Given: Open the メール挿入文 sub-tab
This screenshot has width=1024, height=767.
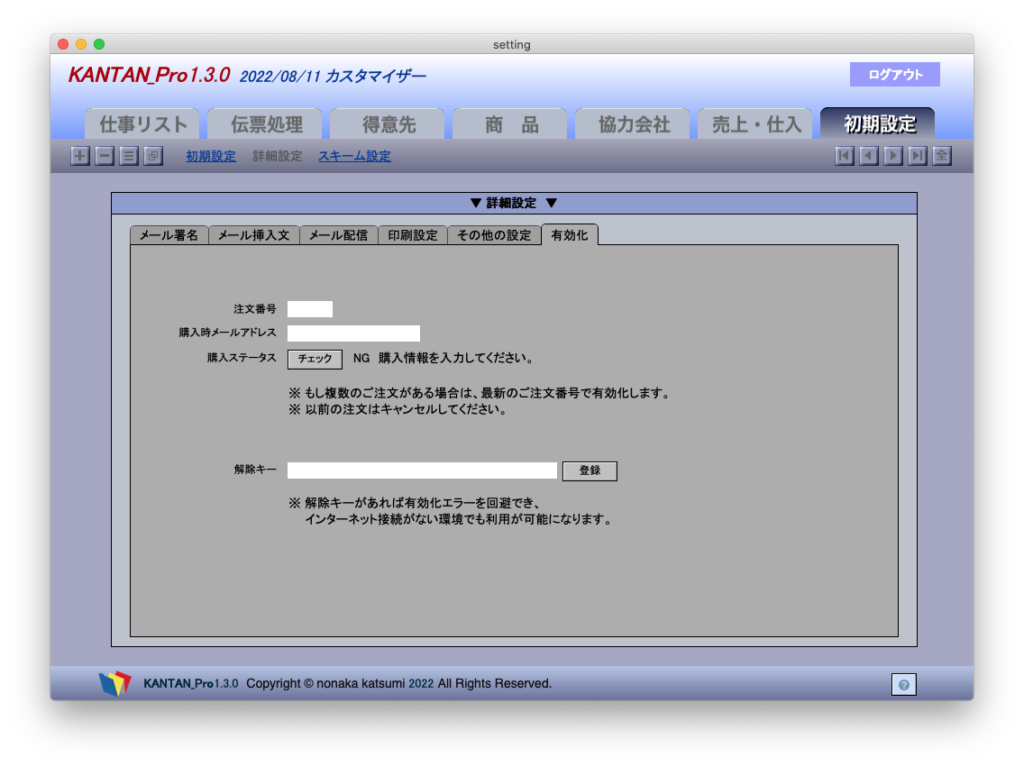Looking at the screenshot, I should coord(253,235).
